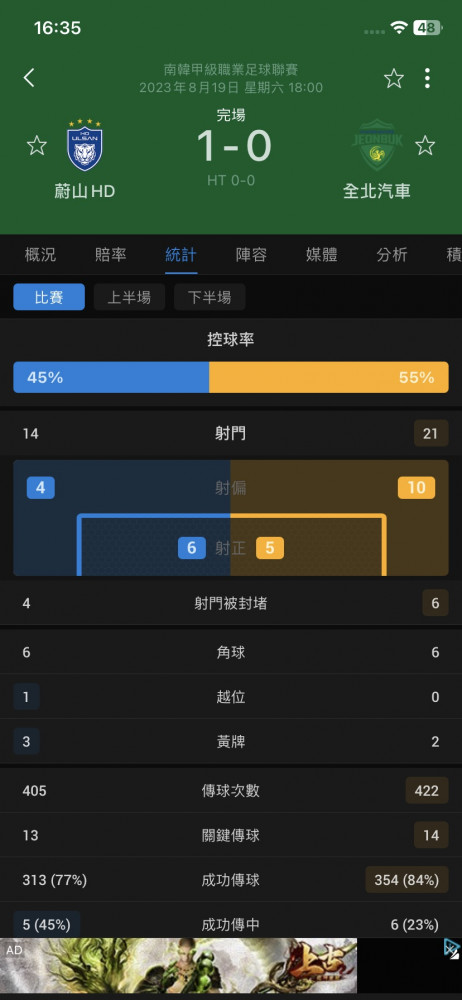
Task: Tap the back arrow icon
Action: (29, 78)
